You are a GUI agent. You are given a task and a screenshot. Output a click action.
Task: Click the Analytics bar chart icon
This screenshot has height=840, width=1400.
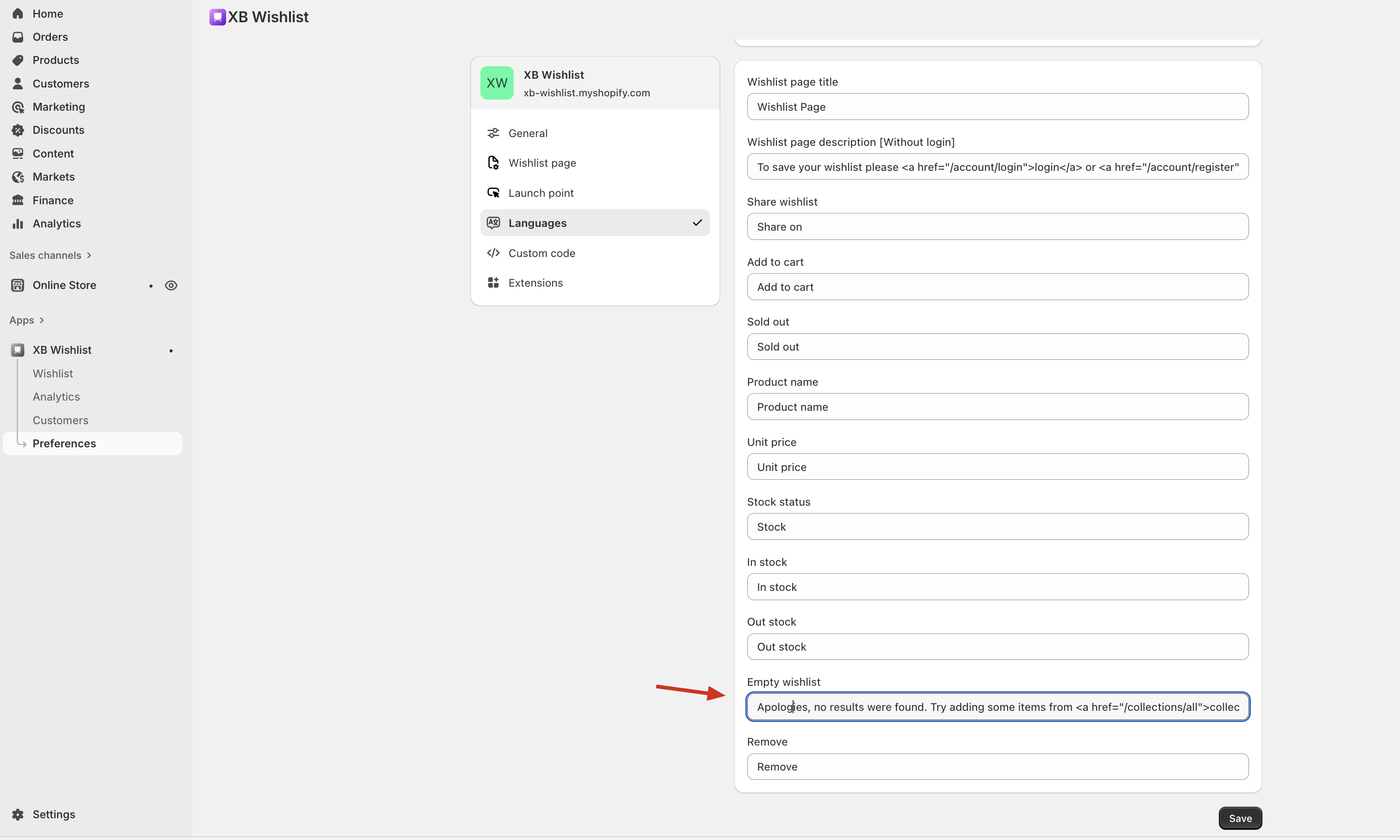pos(18,224)
